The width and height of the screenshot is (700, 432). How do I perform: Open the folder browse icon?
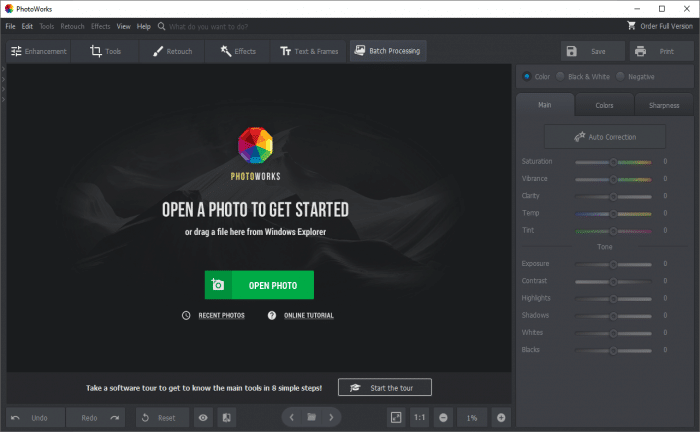tap(311, 417)
